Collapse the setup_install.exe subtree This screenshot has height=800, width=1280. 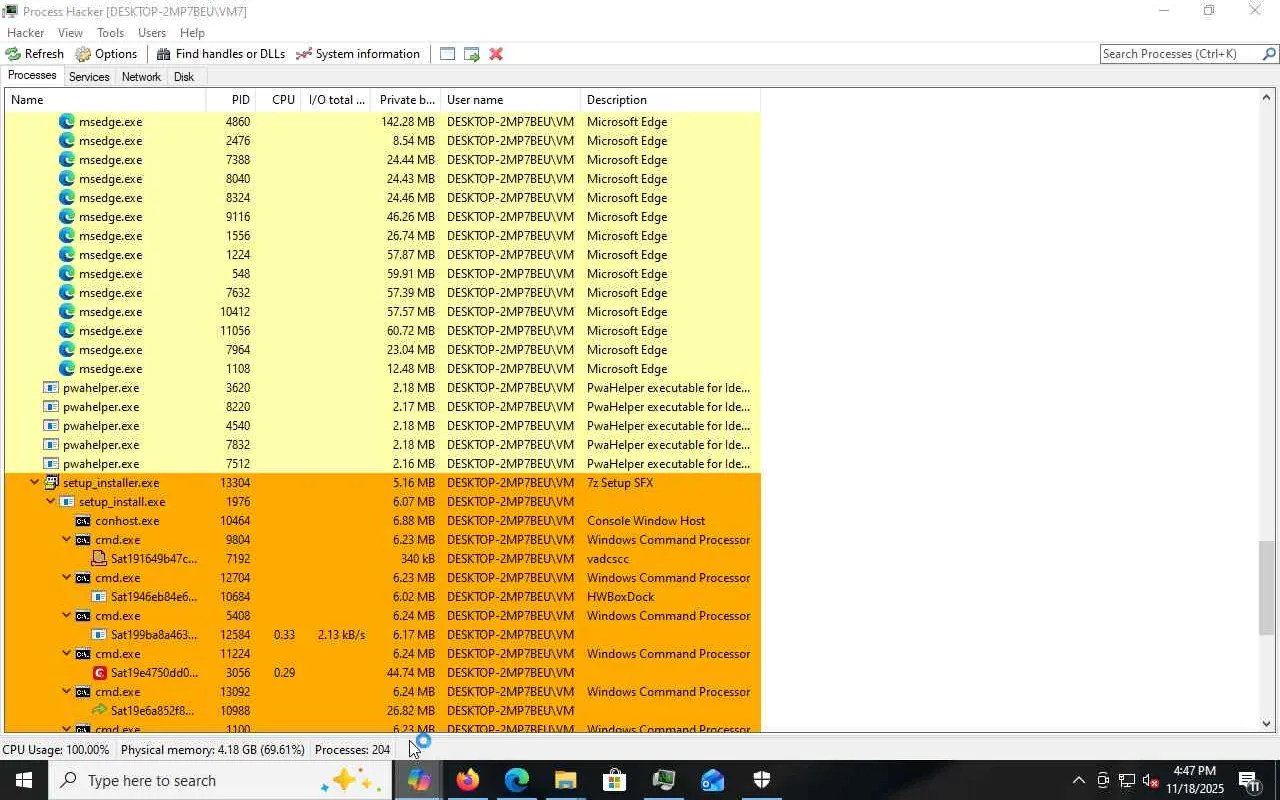51,502
